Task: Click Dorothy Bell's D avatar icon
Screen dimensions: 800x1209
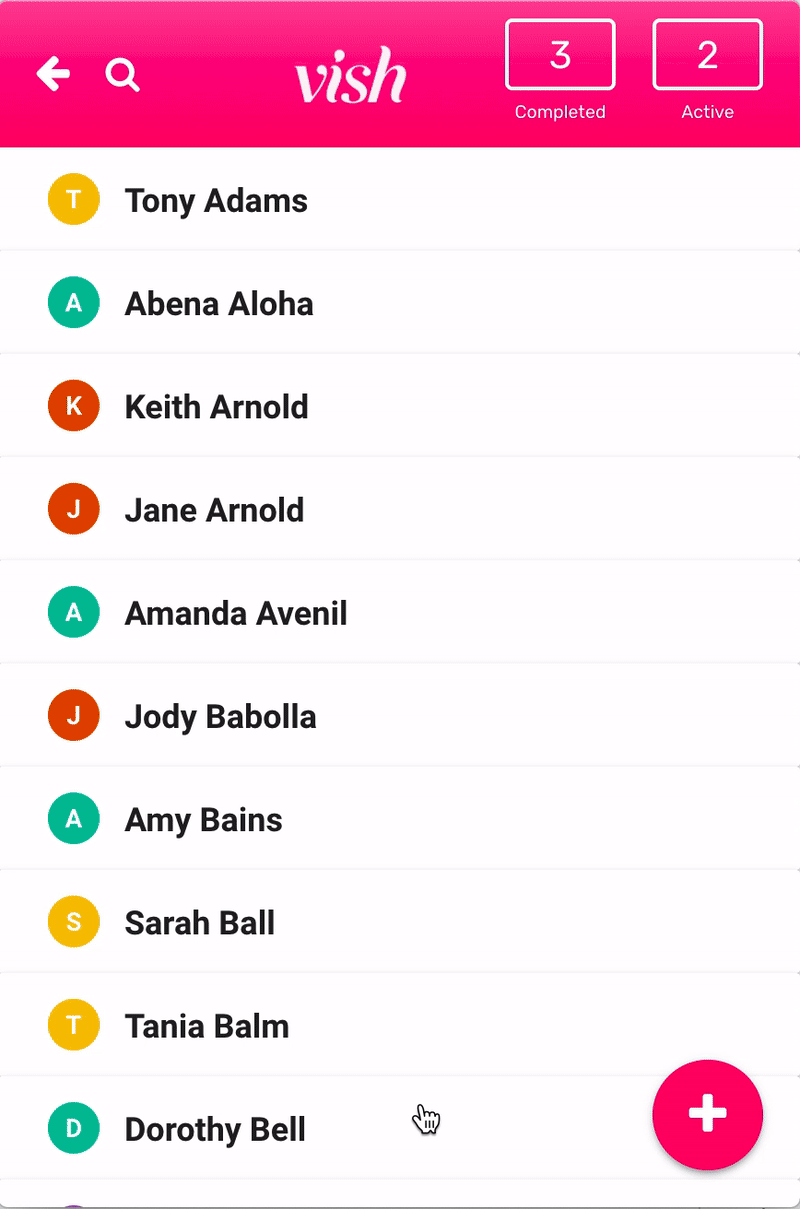Action: [73, 1129]
